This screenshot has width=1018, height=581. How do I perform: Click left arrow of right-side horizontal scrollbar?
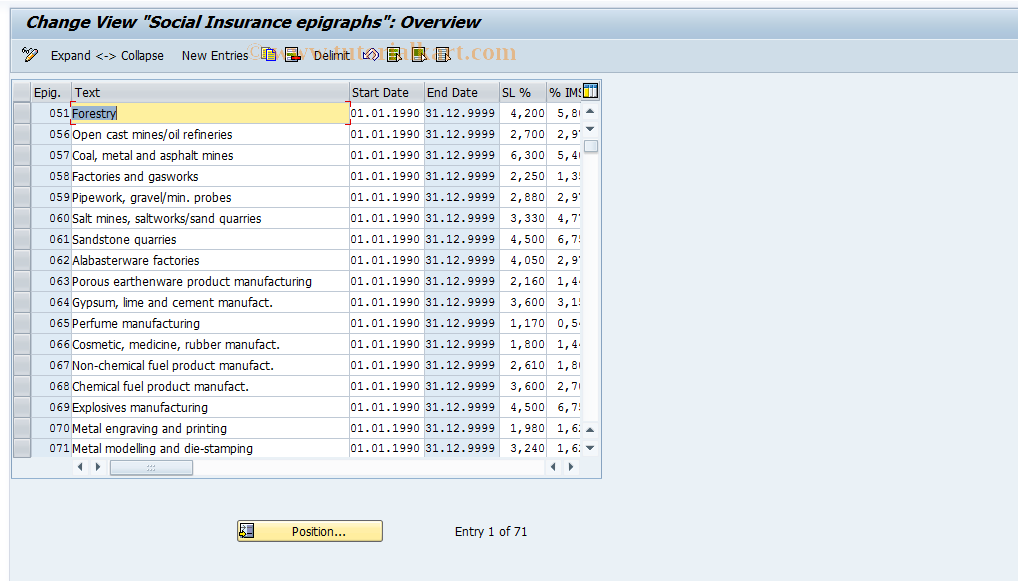pos(553,467)
